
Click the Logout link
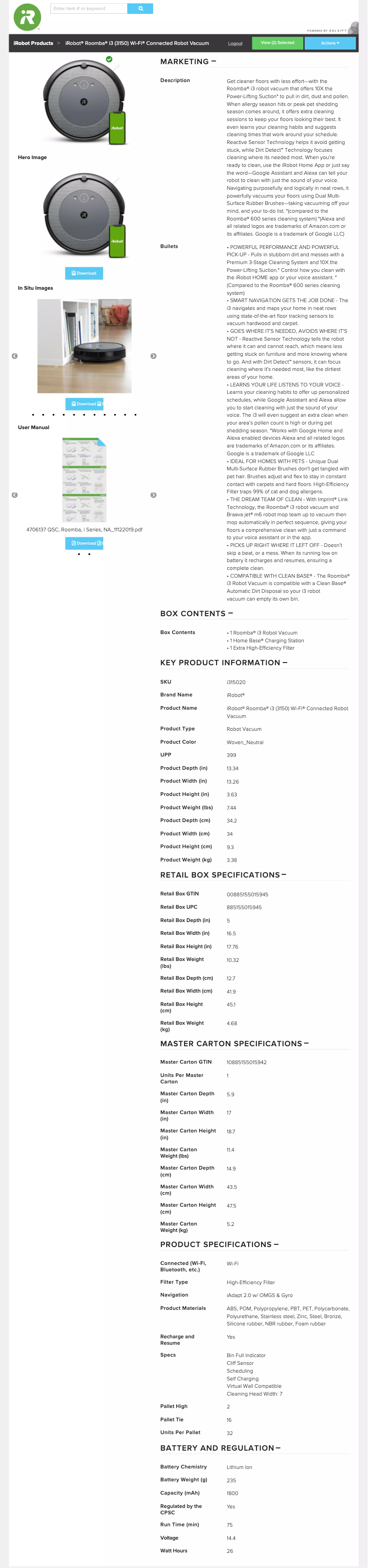click(235, 43)
